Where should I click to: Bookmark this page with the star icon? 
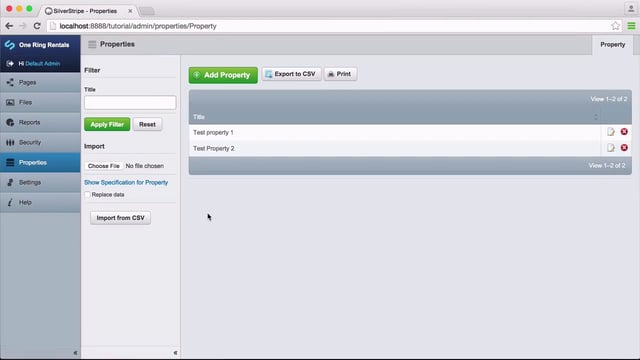[616, 26]
